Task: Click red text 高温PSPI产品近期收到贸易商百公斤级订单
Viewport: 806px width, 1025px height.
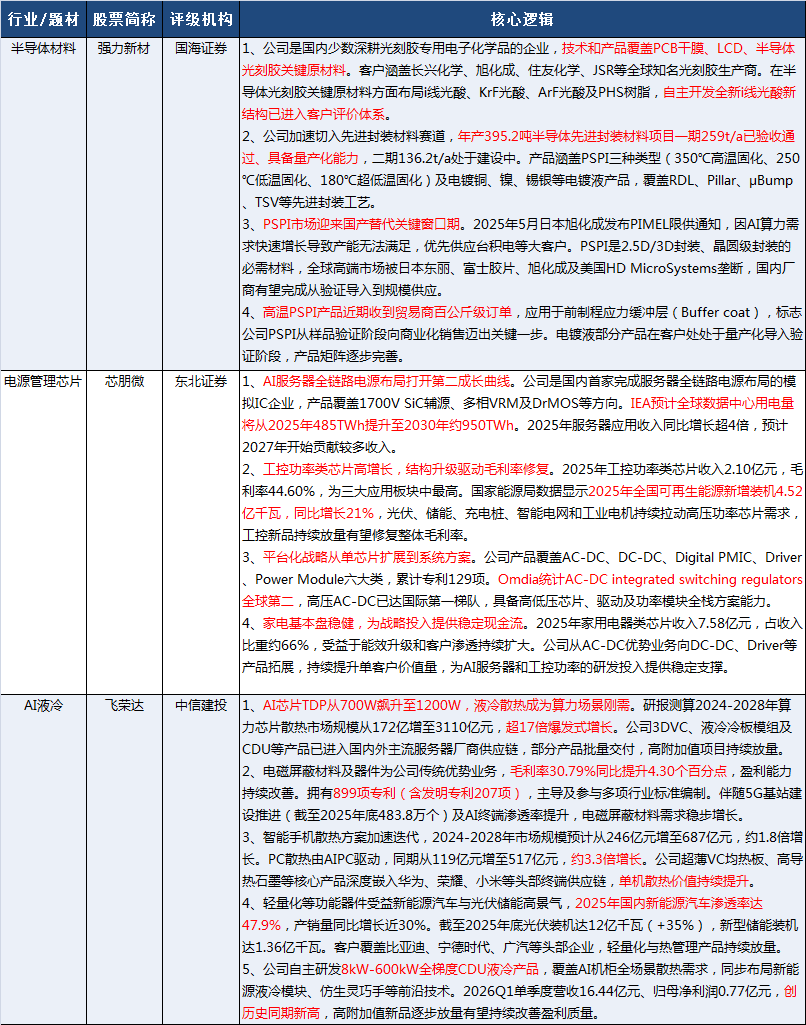Action: (x=387, y=312)
